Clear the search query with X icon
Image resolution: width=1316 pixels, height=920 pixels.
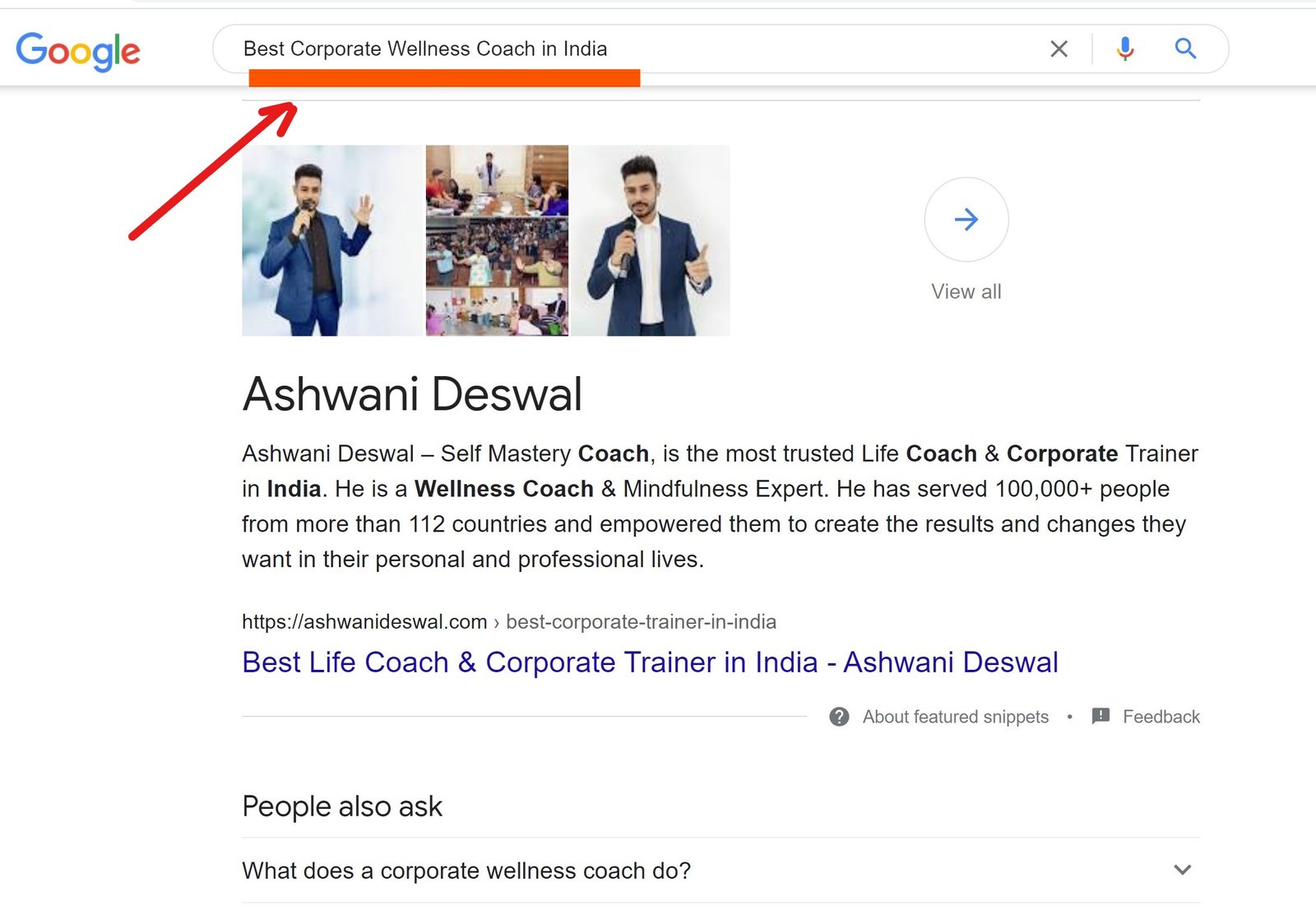pos(1059,49)
